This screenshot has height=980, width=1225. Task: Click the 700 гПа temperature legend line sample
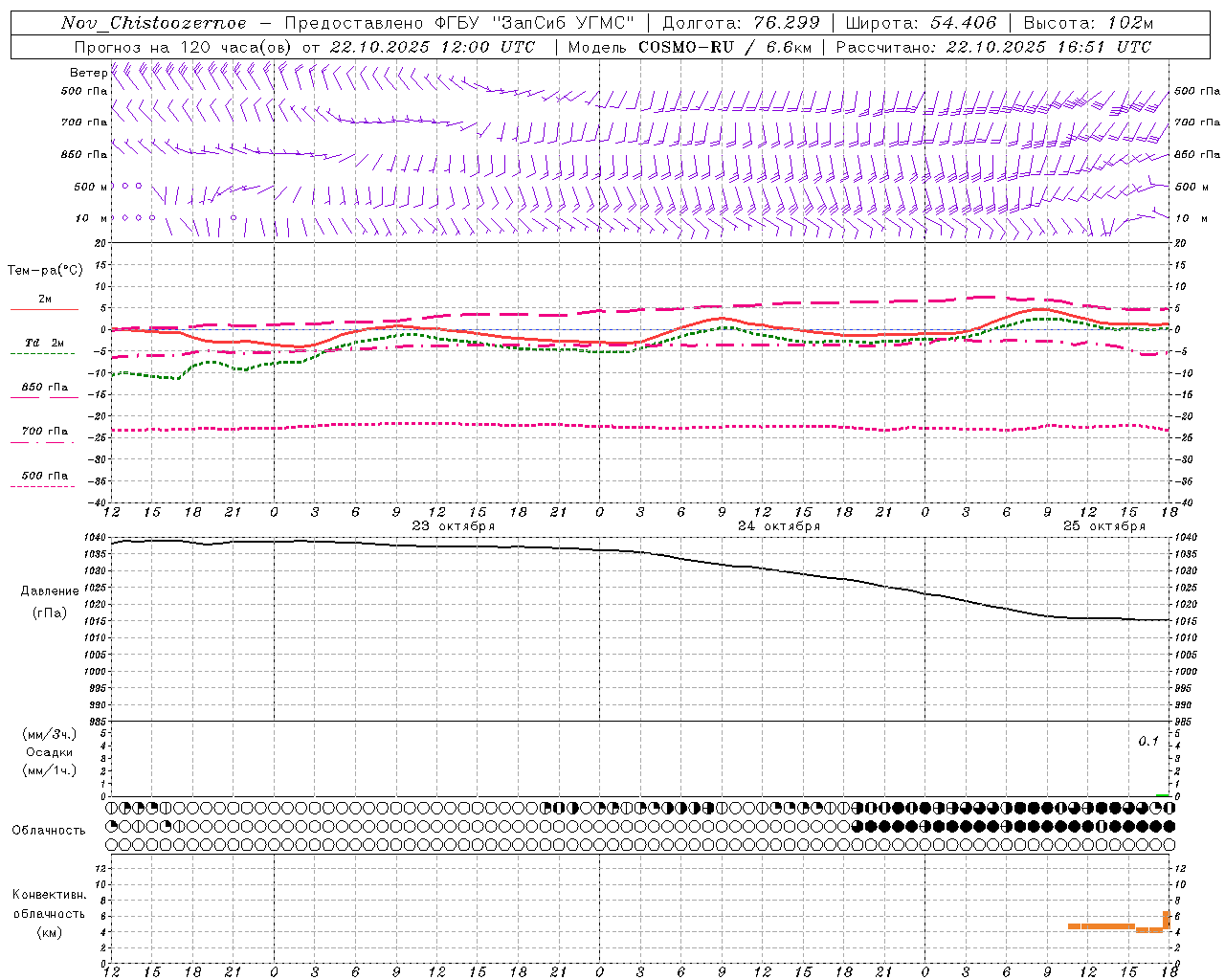[42, 442]
